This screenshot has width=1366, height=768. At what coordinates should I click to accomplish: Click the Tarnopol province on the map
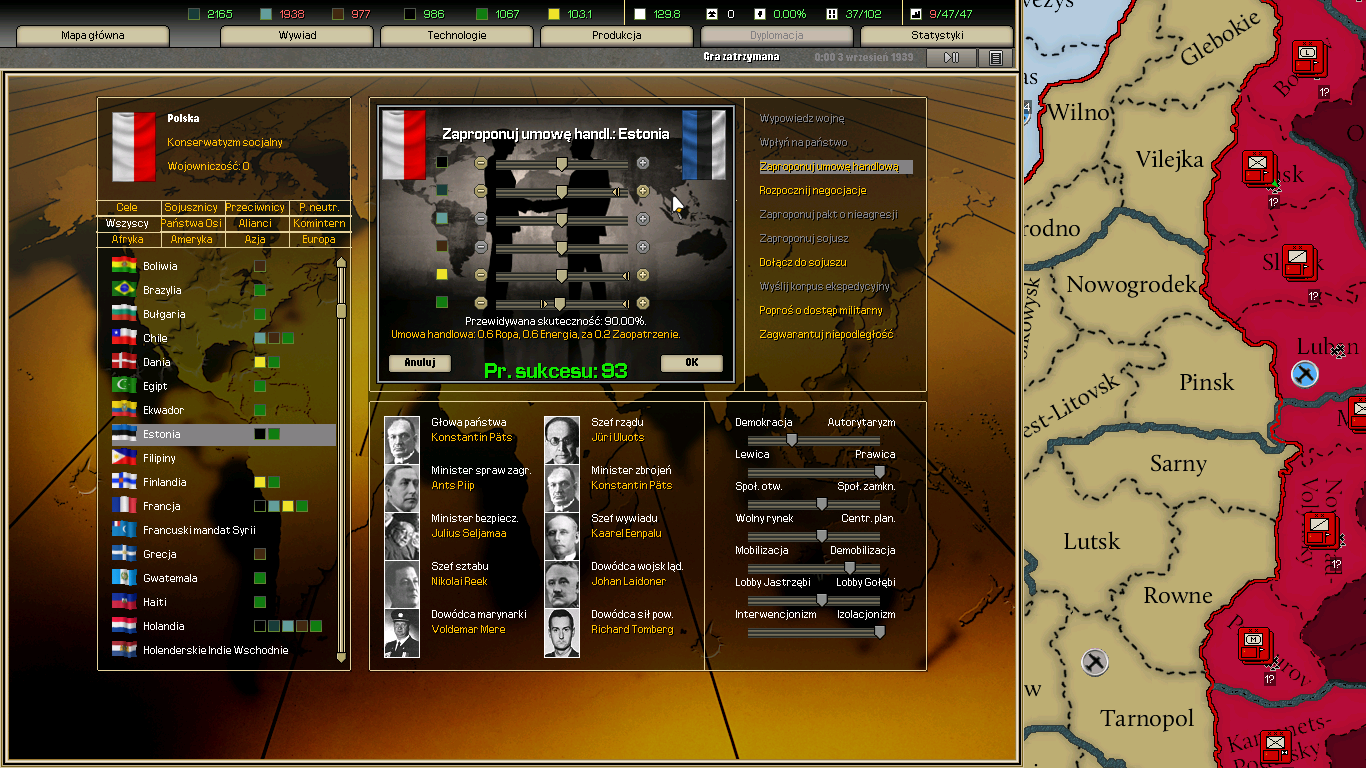[1147, 718]
